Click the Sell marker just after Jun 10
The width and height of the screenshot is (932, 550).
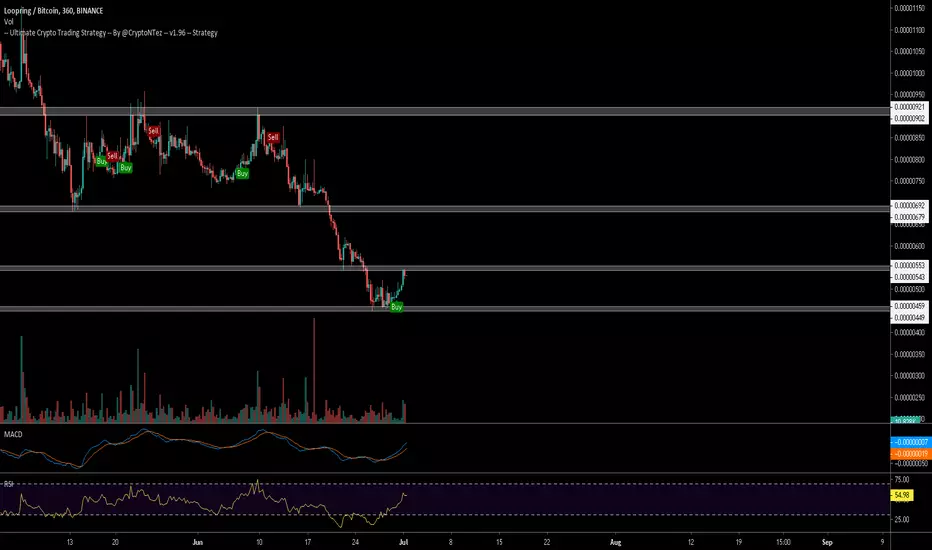273,137
